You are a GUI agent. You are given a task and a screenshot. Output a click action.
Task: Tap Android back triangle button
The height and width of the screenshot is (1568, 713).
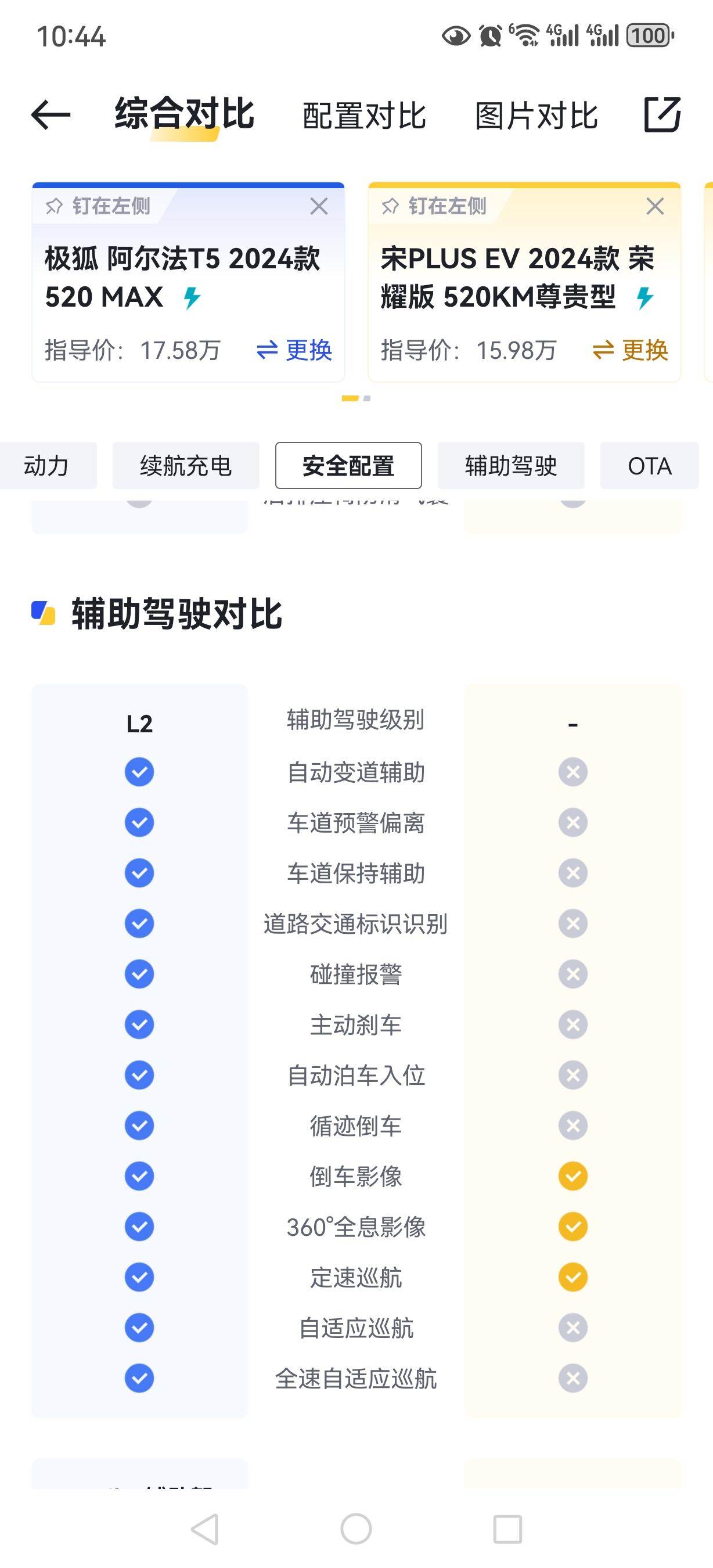[x=205, y=1529]
